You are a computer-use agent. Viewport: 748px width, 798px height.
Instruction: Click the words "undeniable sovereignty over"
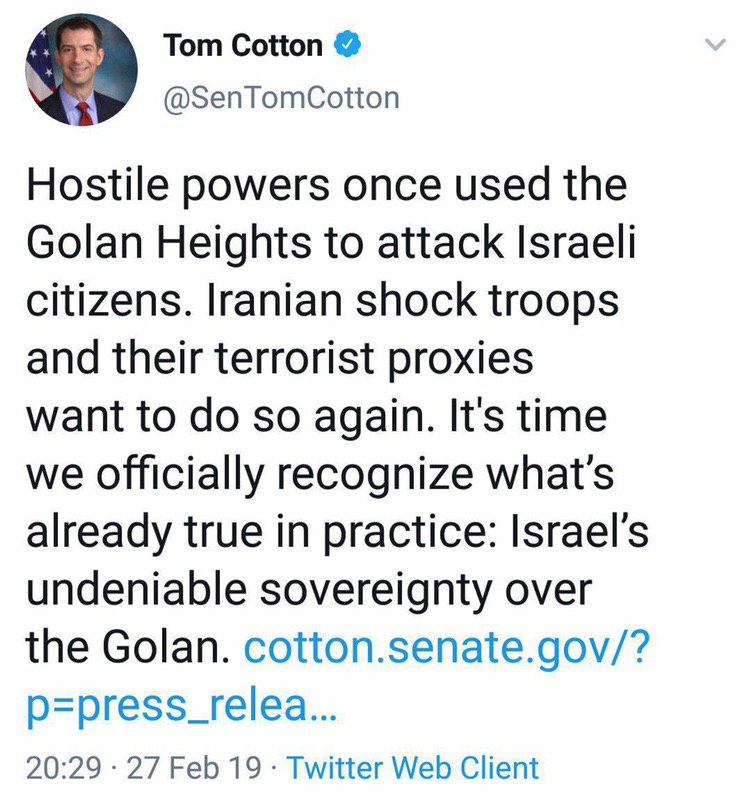(308, 592)
